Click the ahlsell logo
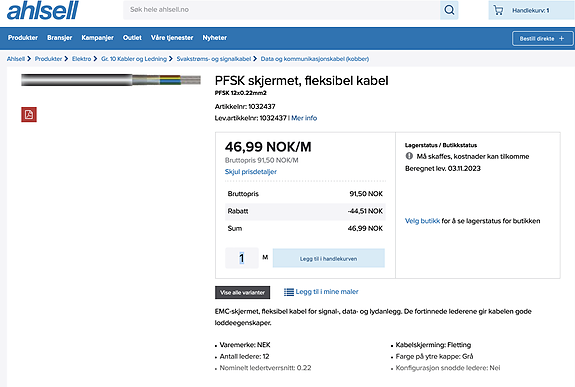The height and width of the screenshot is (387, 575). click(43, 10)
